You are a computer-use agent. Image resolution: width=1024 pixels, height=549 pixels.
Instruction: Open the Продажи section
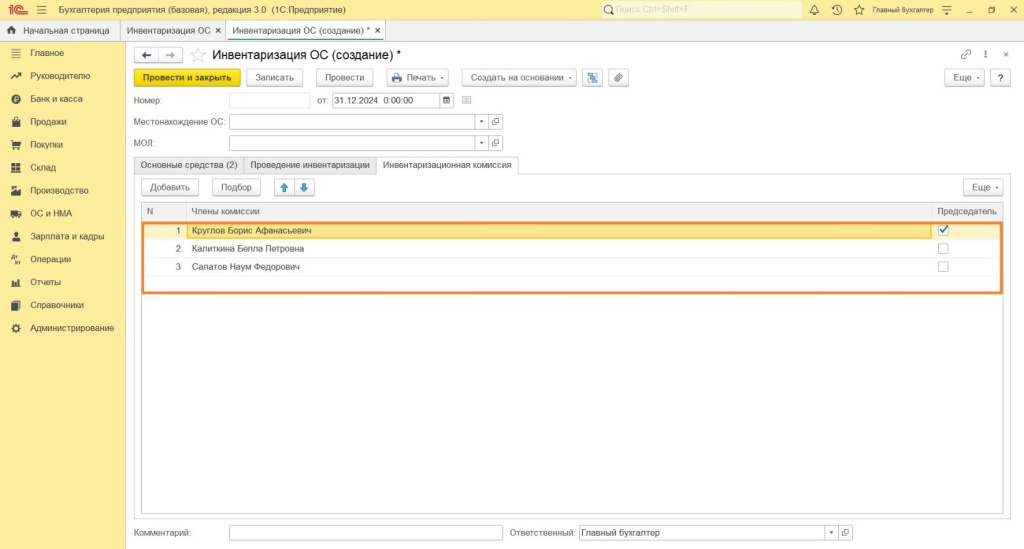pos(48,121)
